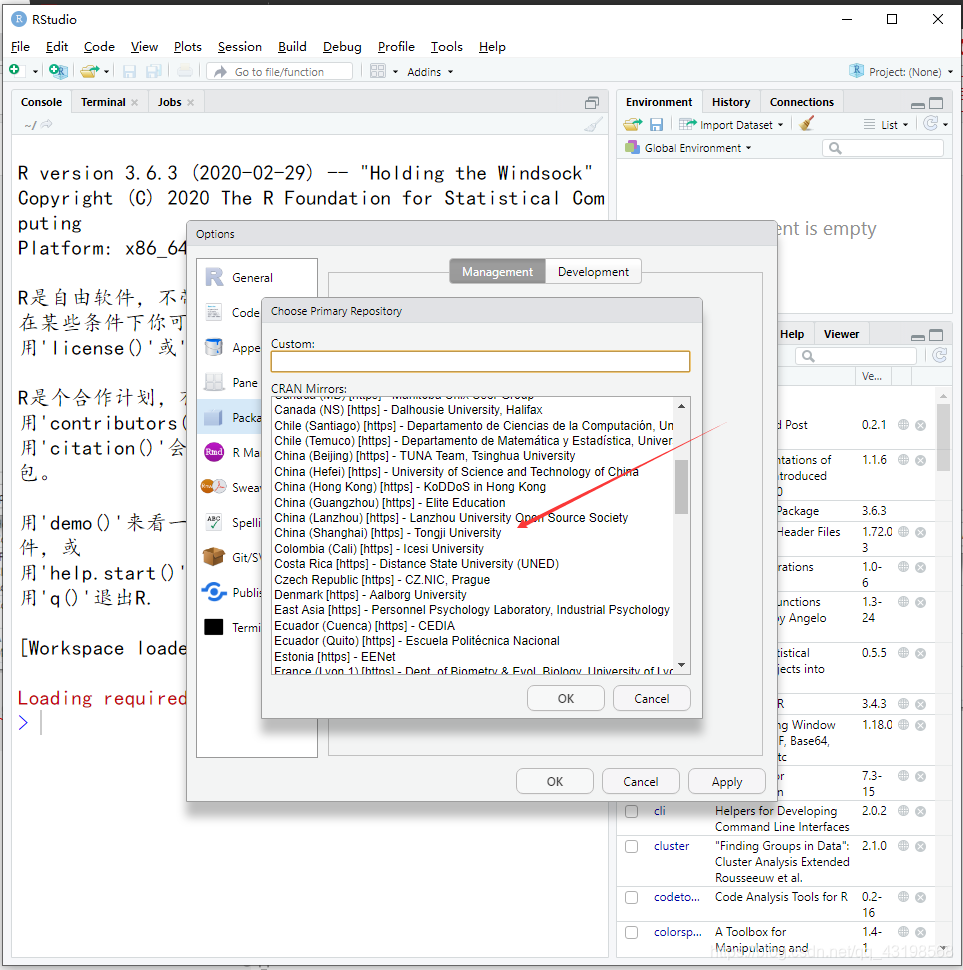The height and width of the screenshot is (970, 963).
Task: Toggle the colorspace package checkbox
Action: point(631,932)
